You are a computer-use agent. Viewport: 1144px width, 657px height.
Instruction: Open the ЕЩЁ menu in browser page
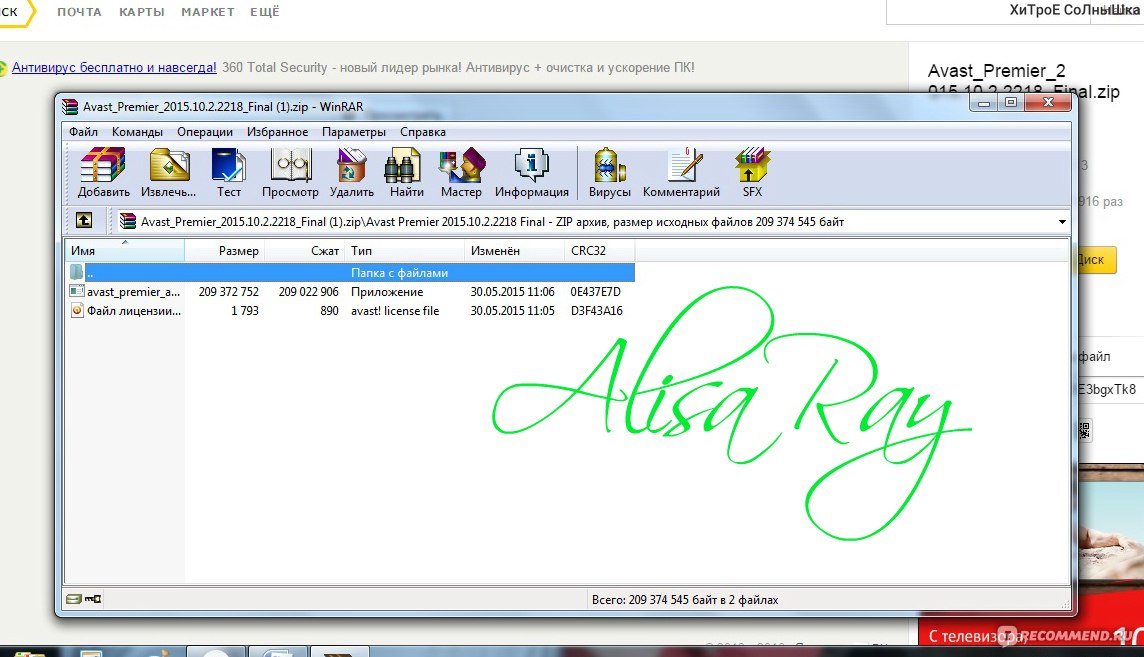click(x=265, y=12)
